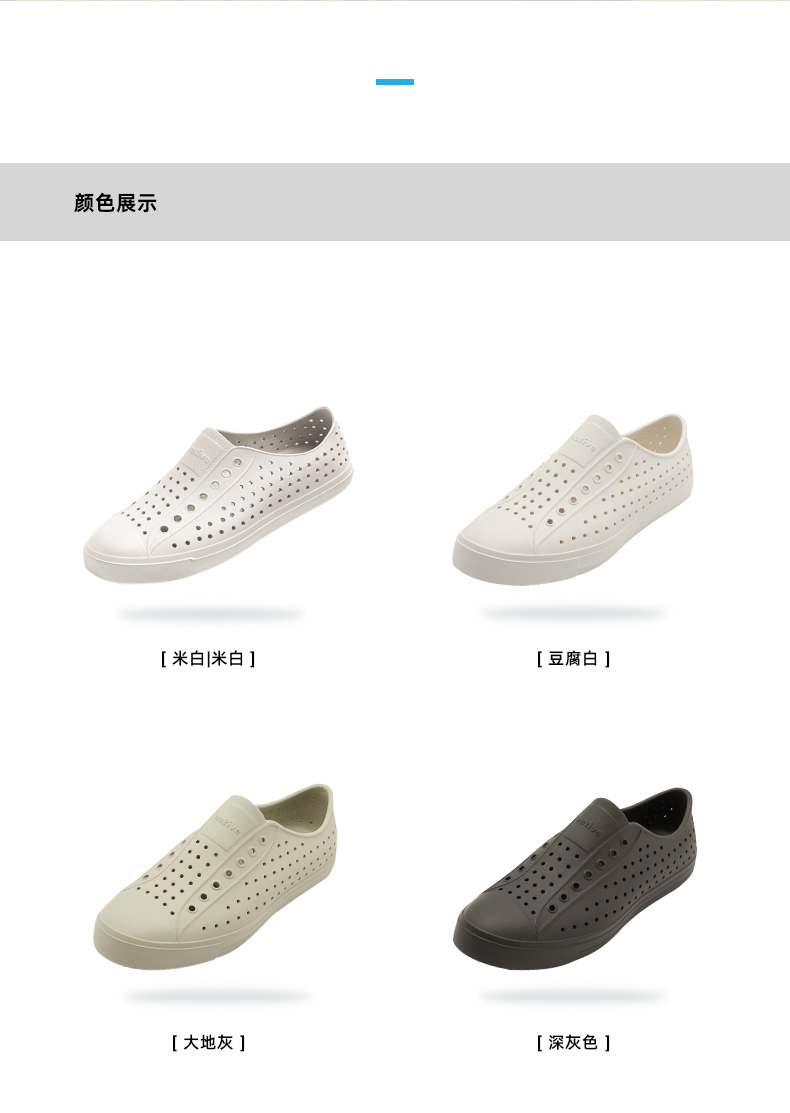Click the shadow beneath the 深灰色 shoe
This screenshot has height=1113, width=790.
[573, 996]
